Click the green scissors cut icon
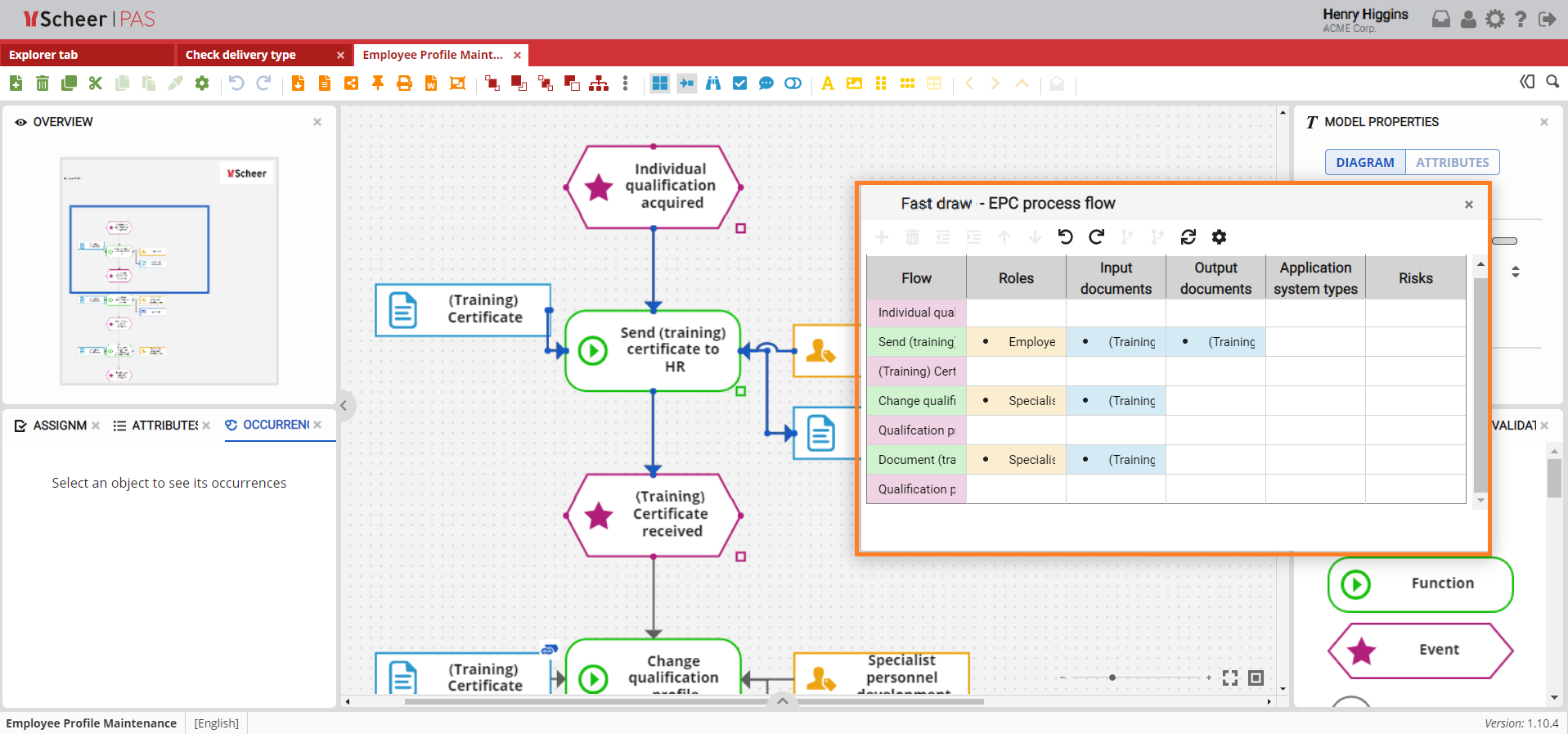The image size is (1568, 734). (x=96, y=83)
